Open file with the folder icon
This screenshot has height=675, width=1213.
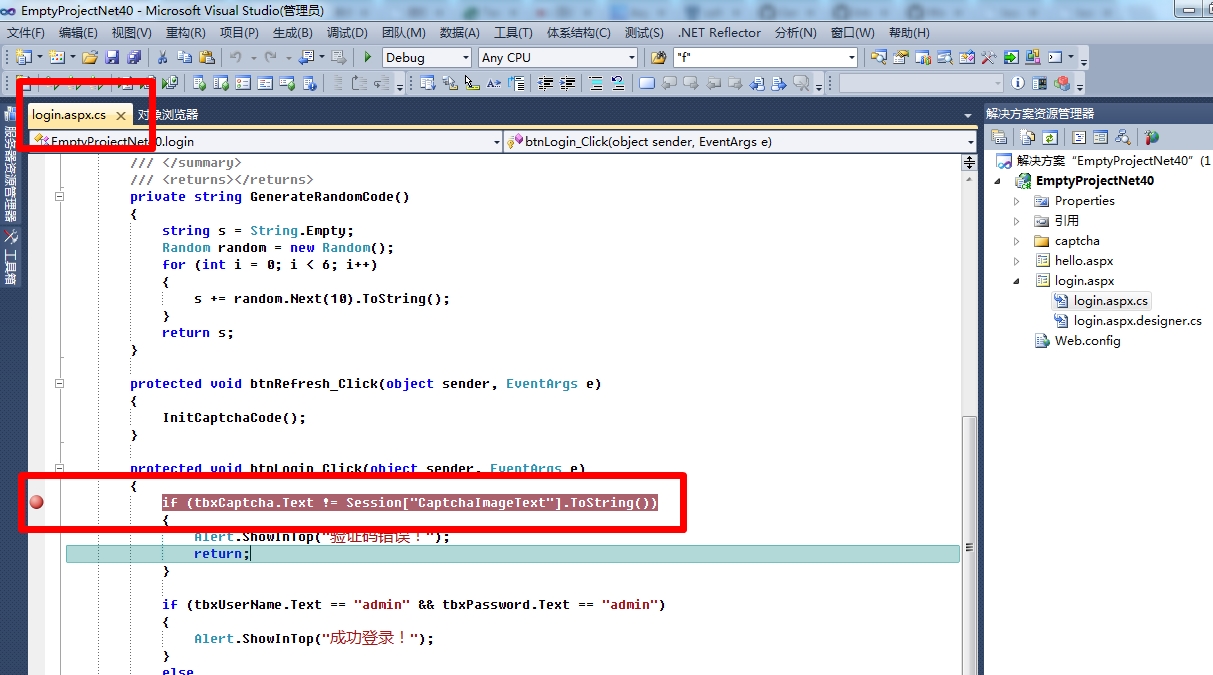[90, 57]
